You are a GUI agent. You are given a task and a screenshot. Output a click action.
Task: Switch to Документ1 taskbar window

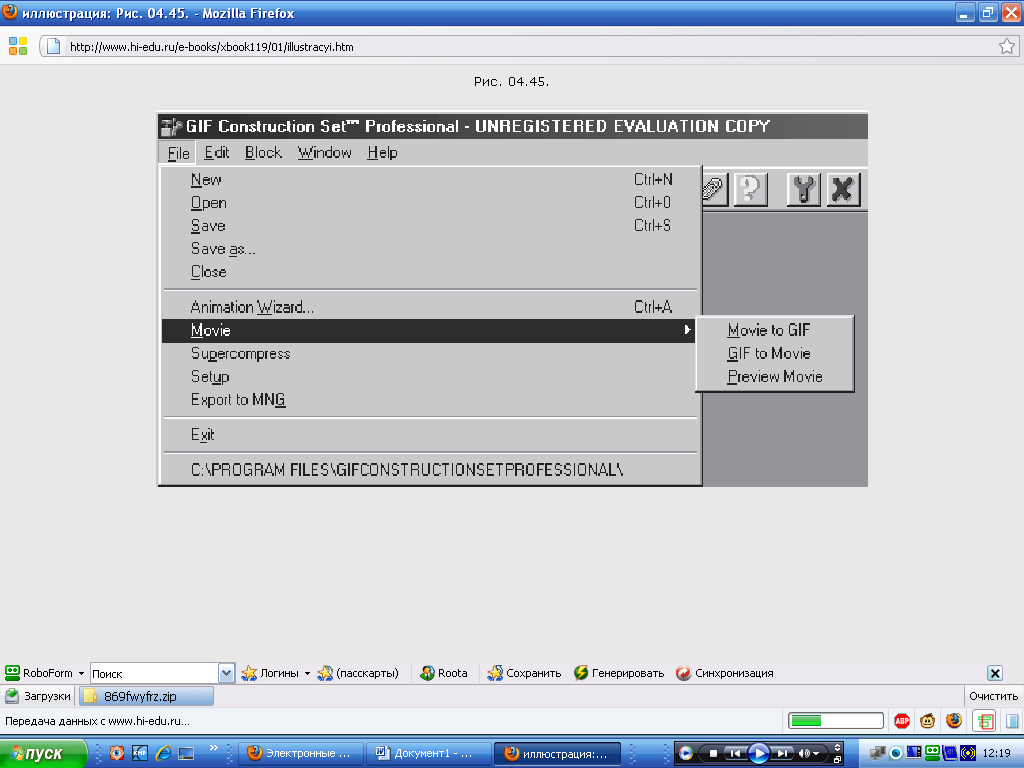tap(428, 754)
